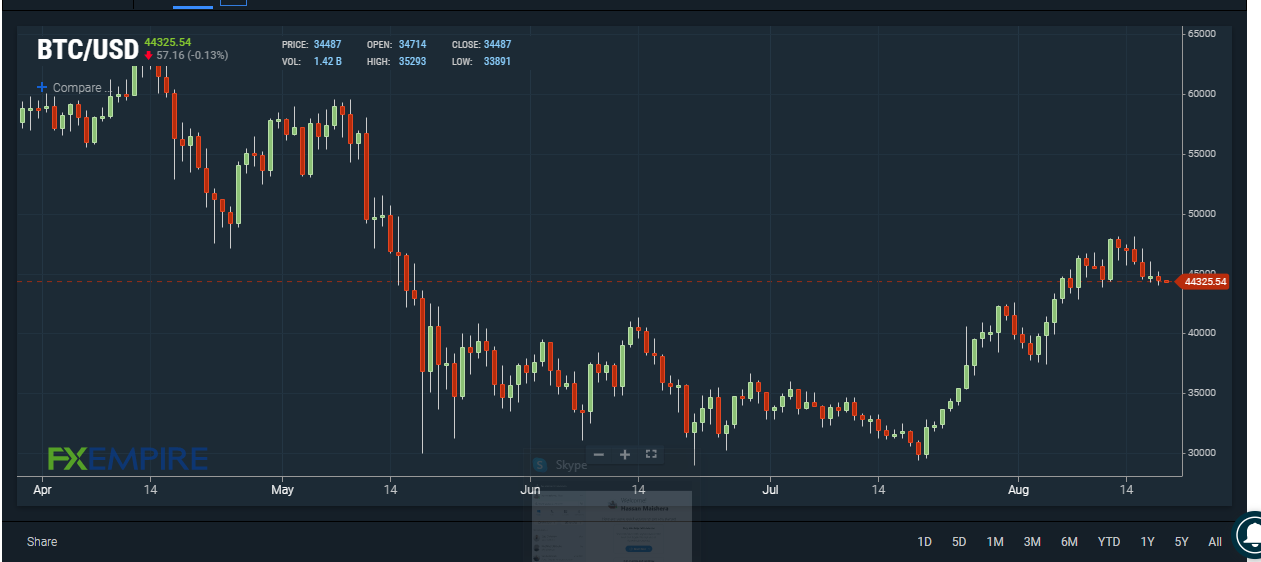Select the YTD time range
The height and width of the screenshot is (562, 1261).
1109,542
